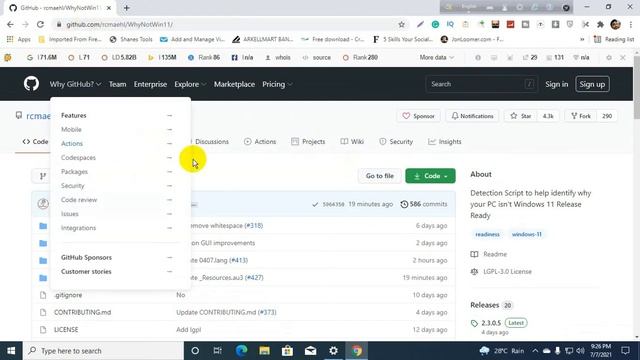The width and height of the screenshot is (640, 360).
Task: Click the browser reload icon
Action: (40, 24)
